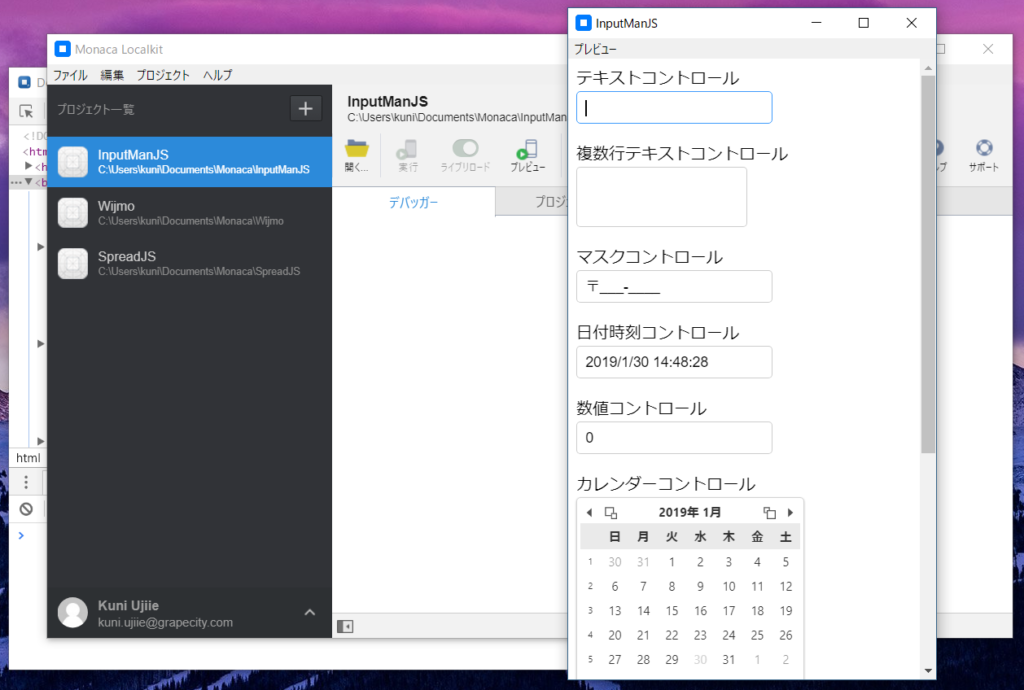Select January 1 in the calendar
This screenshot has height=690, width=1024.
672,562
